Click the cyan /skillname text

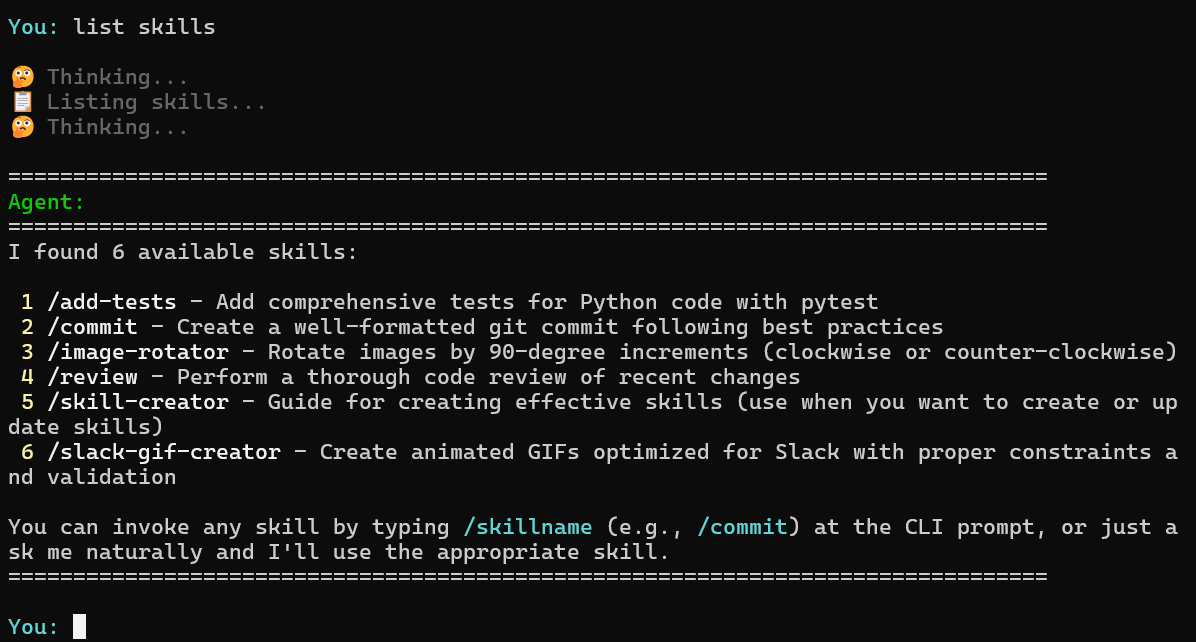coord(528,527)
